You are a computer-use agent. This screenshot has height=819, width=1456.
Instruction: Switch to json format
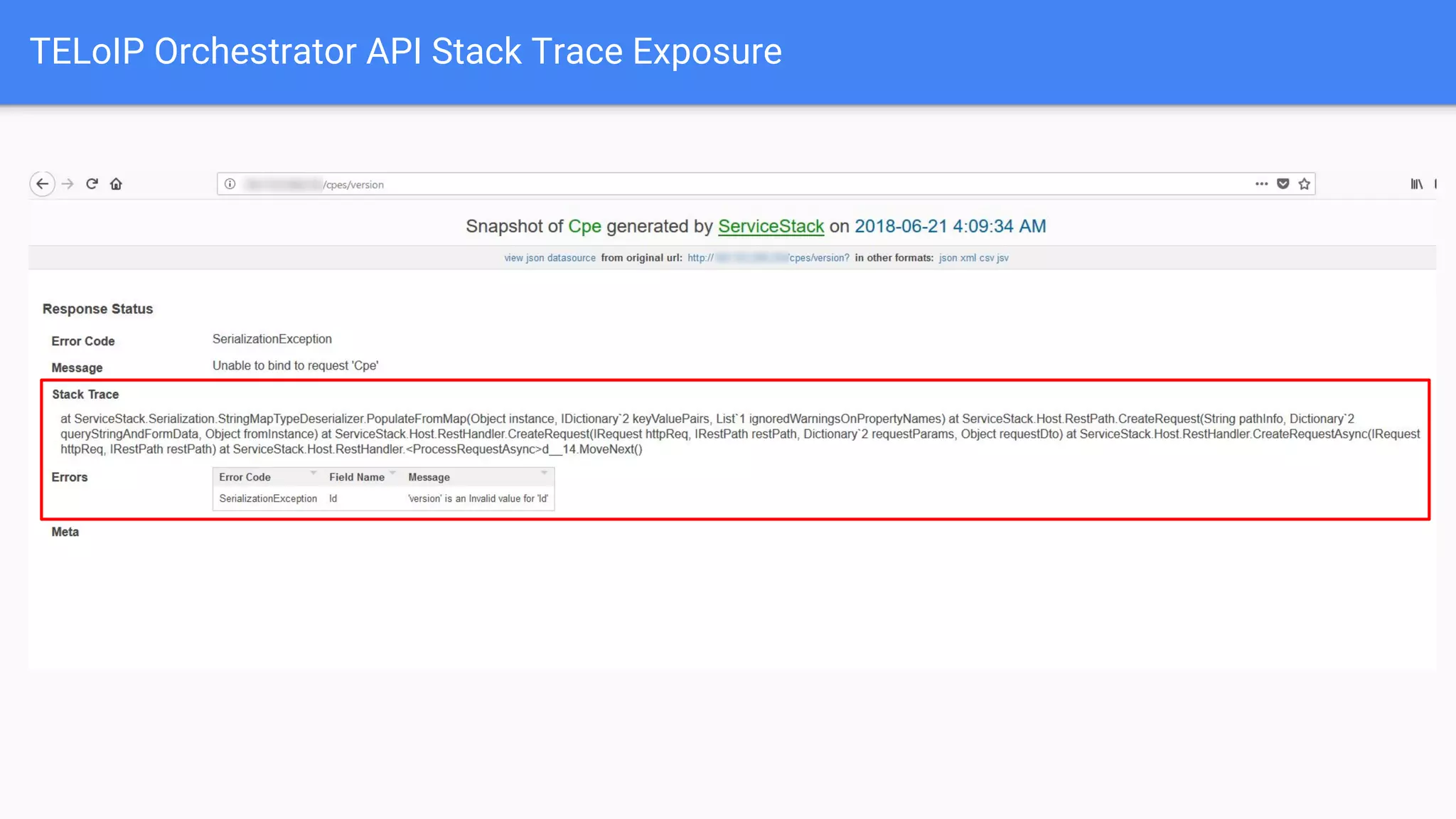948,258
